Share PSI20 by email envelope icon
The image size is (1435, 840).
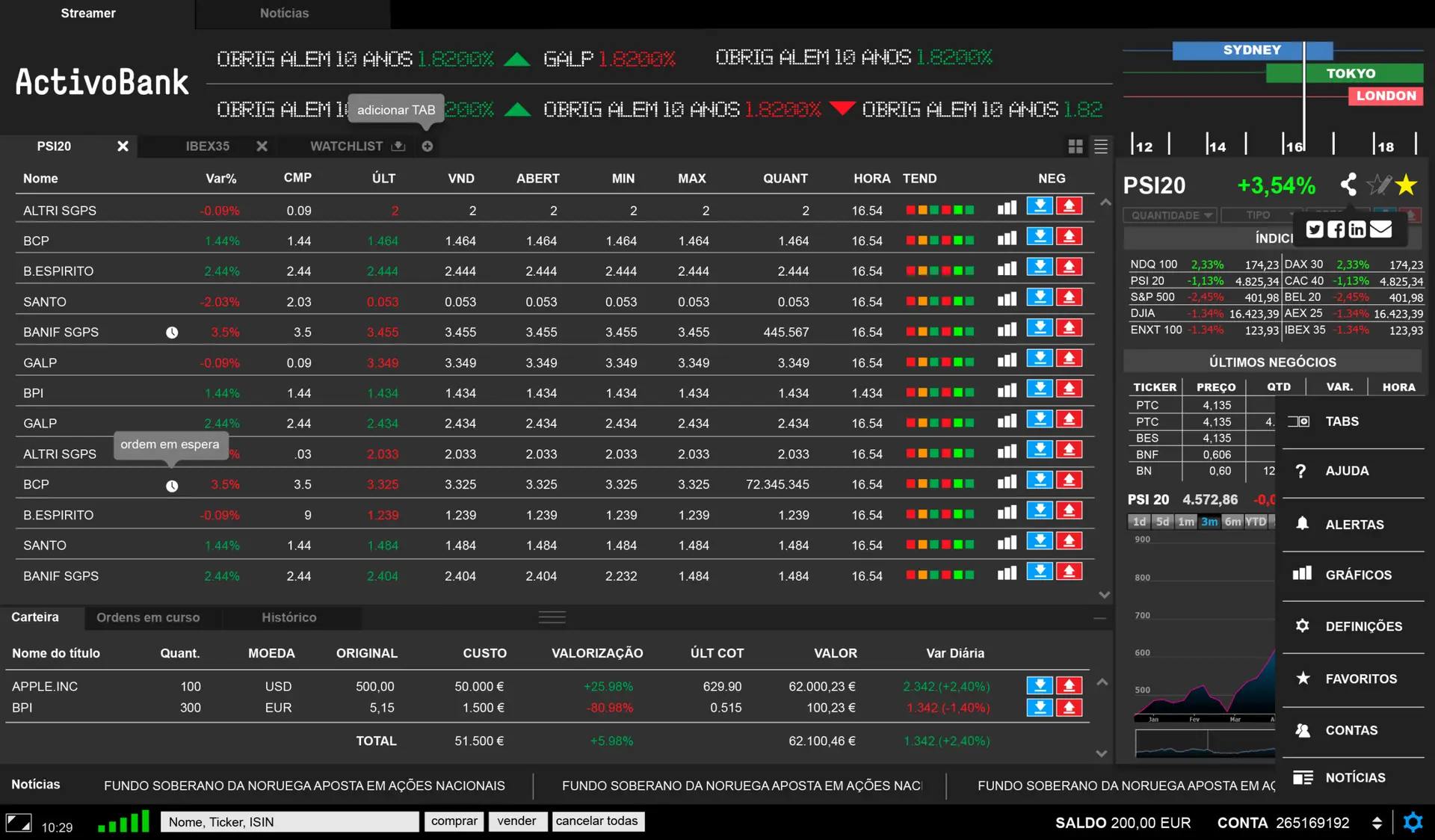(x=1381, y=229)
